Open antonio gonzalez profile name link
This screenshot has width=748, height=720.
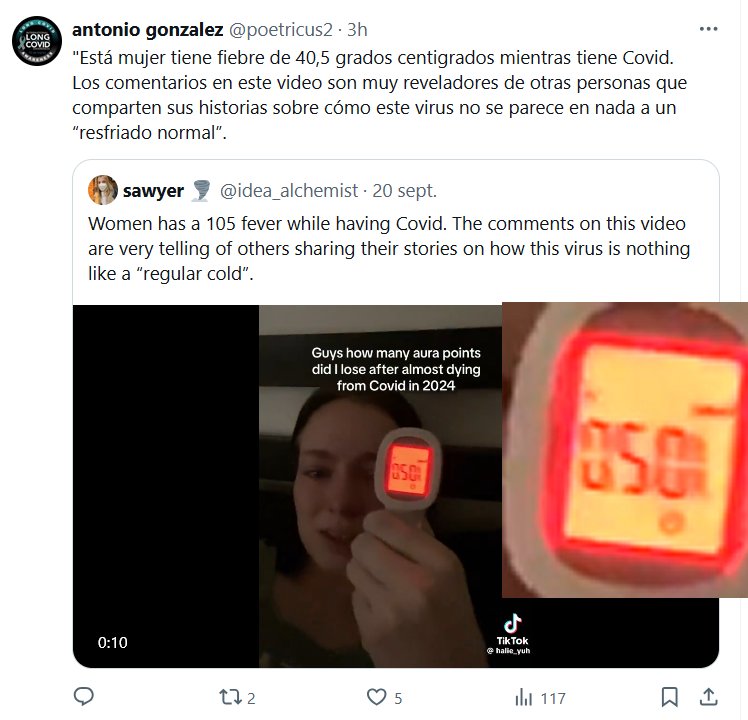[x=147, y=30]
